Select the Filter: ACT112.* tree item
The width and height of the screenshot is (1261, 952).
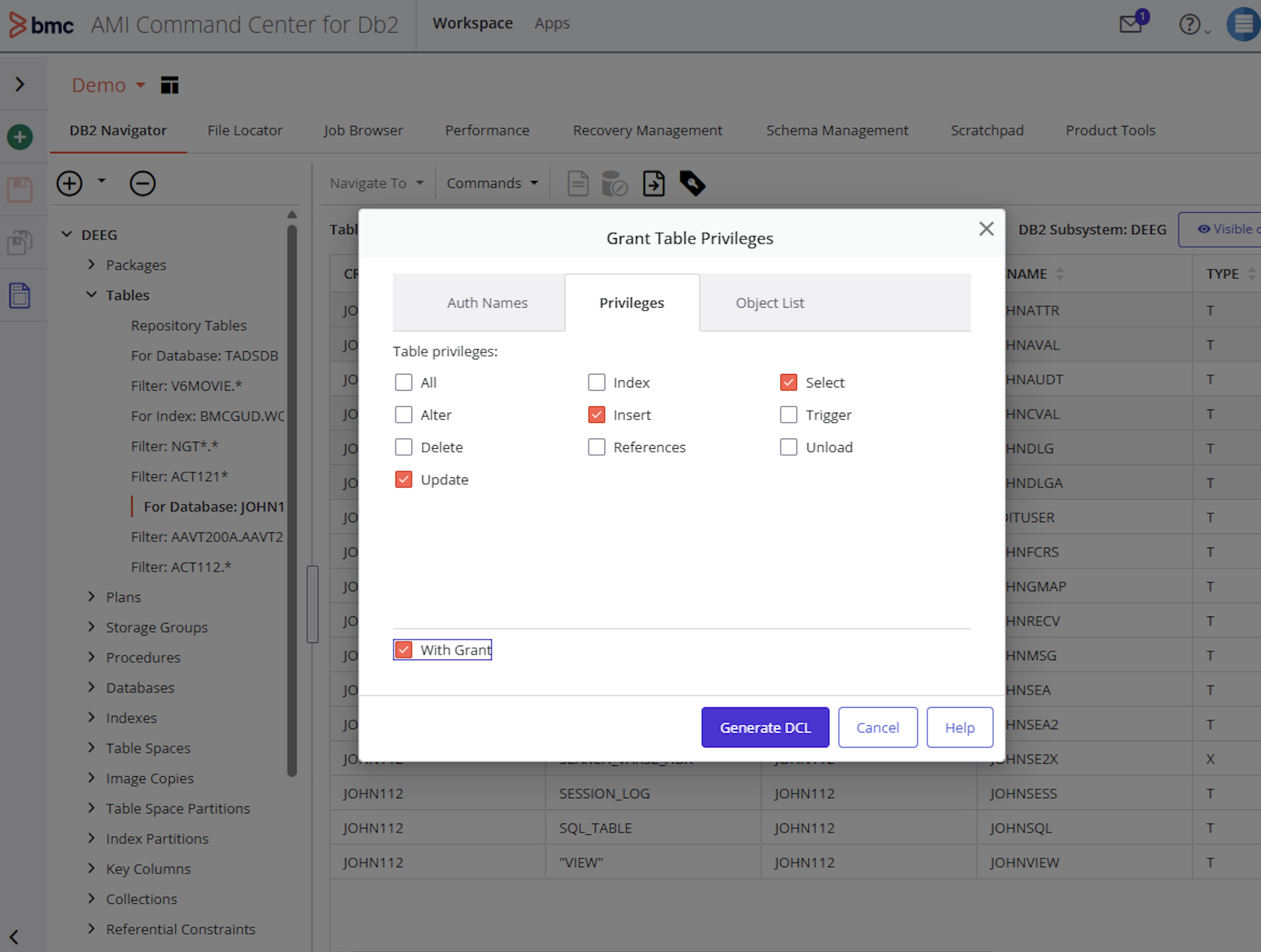pyautogui.click(x=181, y=567)
